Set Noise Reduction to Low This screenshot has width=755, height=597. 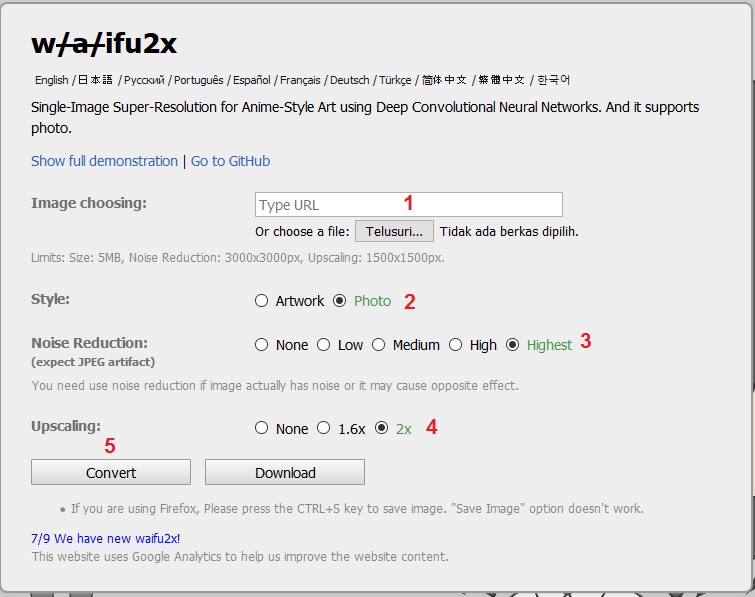(324, 345)
